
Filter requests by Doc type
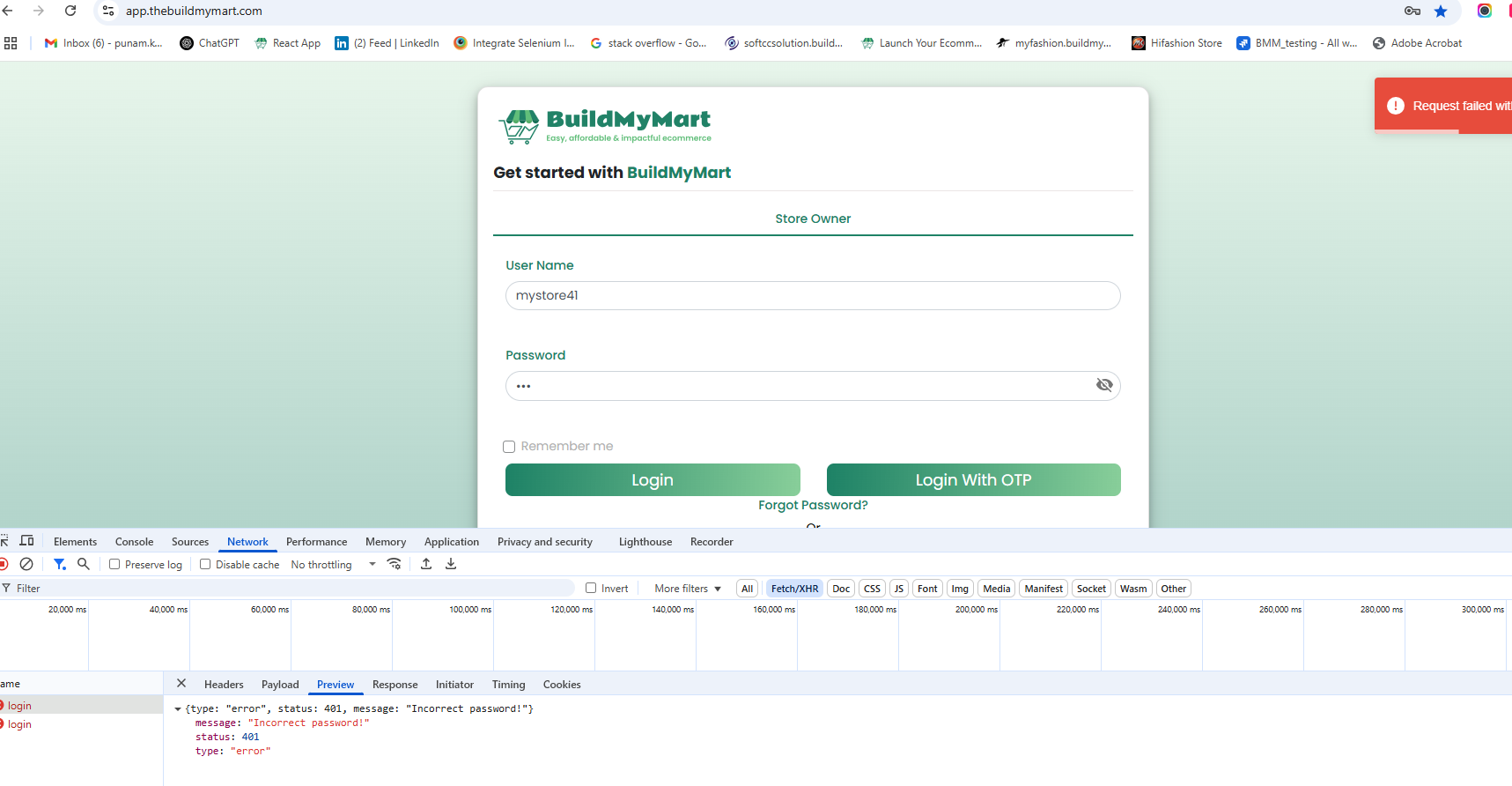tap(841, 589)
